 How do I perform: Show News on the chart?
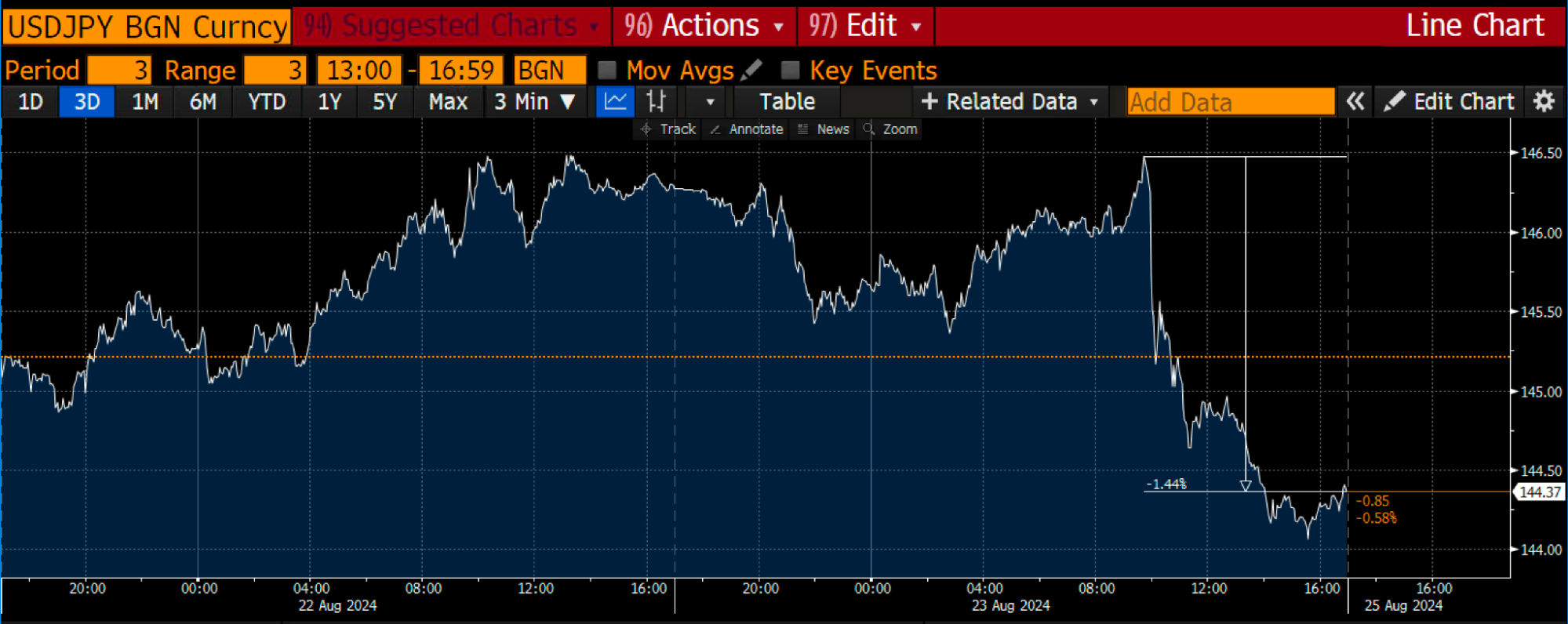824,129
